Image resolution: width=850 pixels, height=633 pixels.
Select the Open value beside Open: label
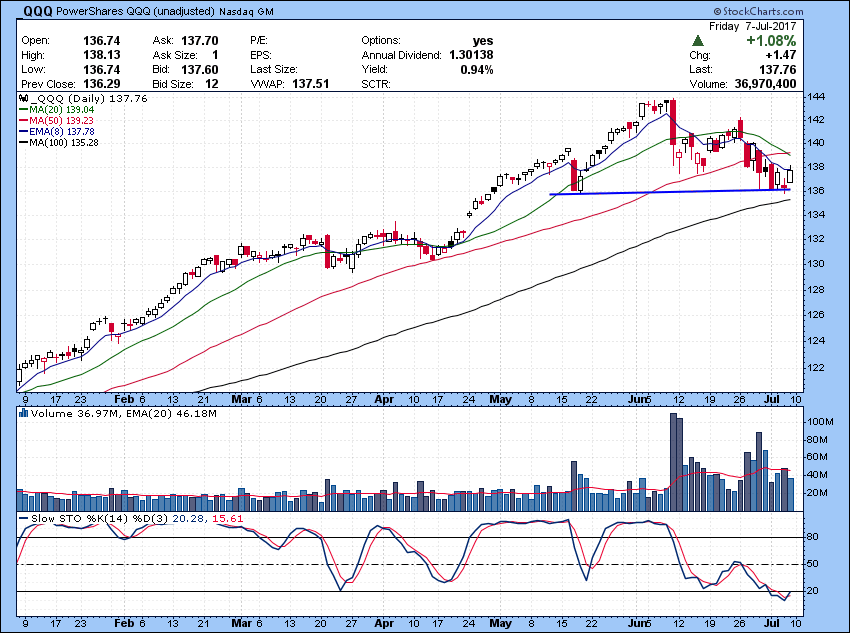click(101, 41)
